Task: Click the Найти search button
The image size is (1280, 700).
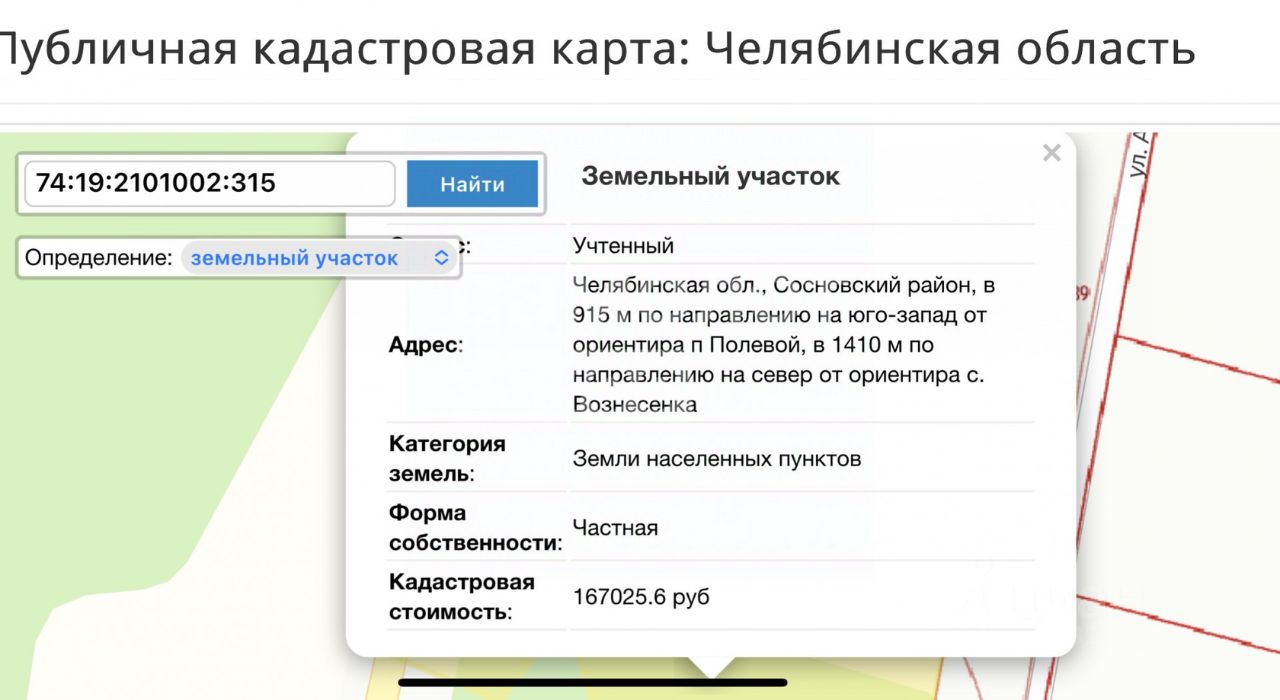Action: [472, 184]
